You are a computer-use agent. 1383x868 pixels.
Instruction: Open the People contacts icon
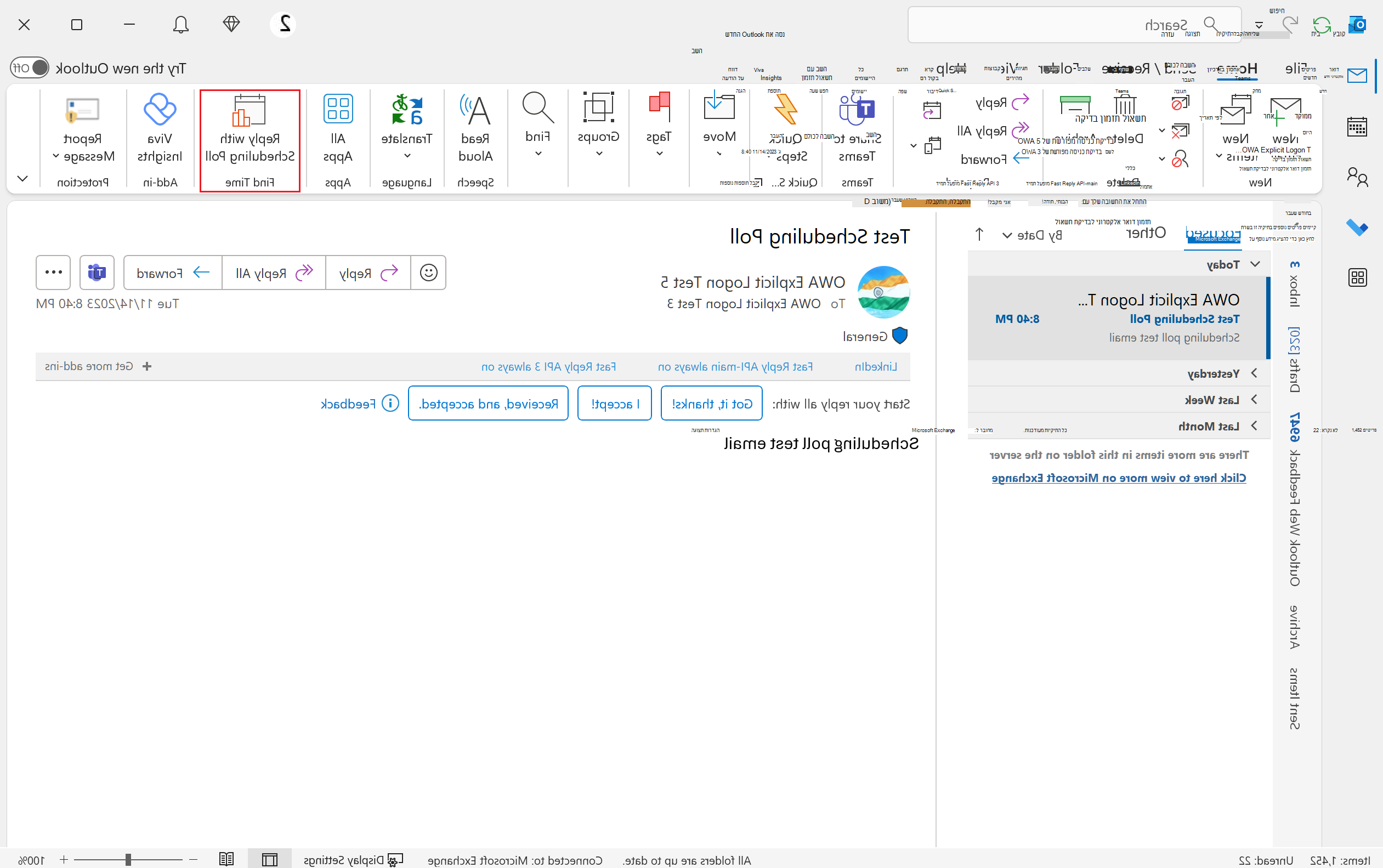[x=1357, y=177]
